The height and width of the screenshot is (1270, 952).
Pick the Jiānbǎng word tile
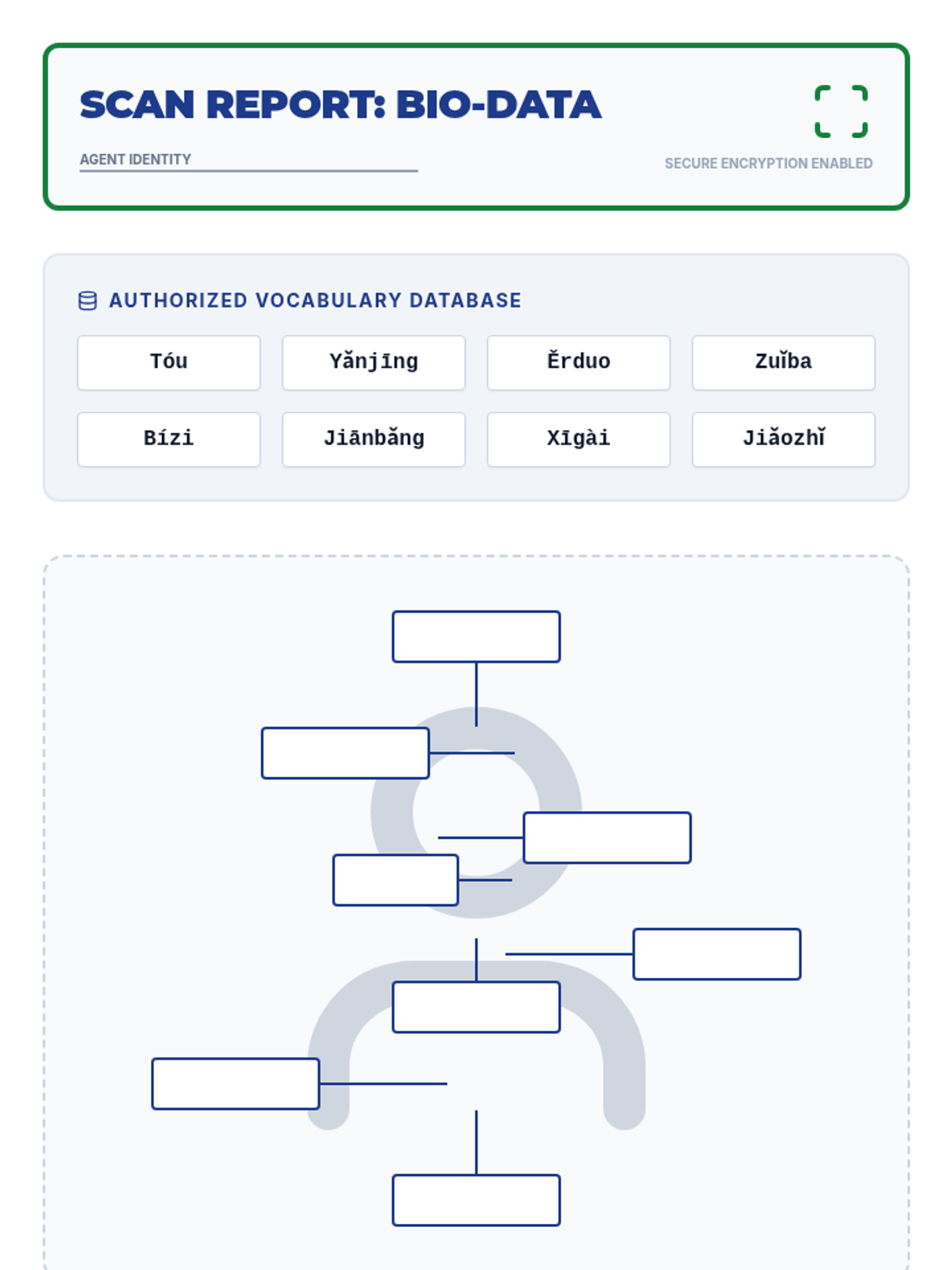[374, 439]
